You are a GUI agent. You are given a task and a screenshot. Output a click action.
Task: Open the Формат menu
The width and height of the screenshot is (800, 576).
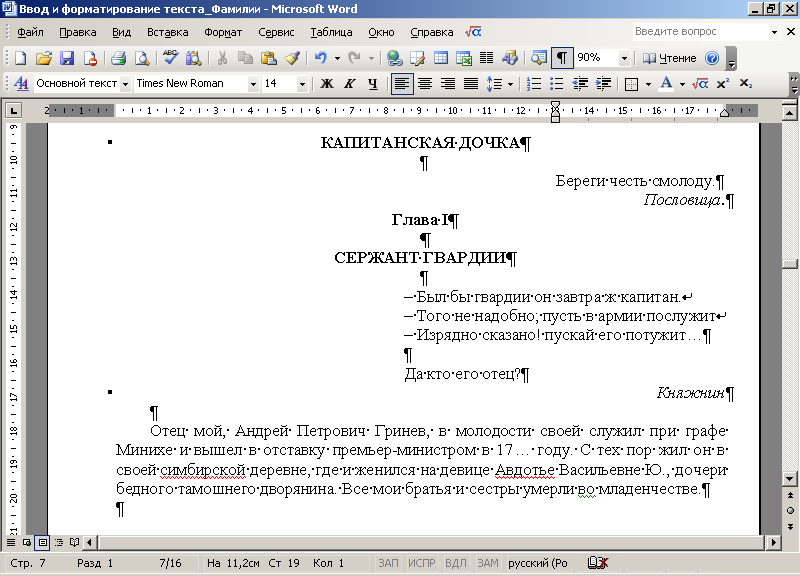point(223,32)
